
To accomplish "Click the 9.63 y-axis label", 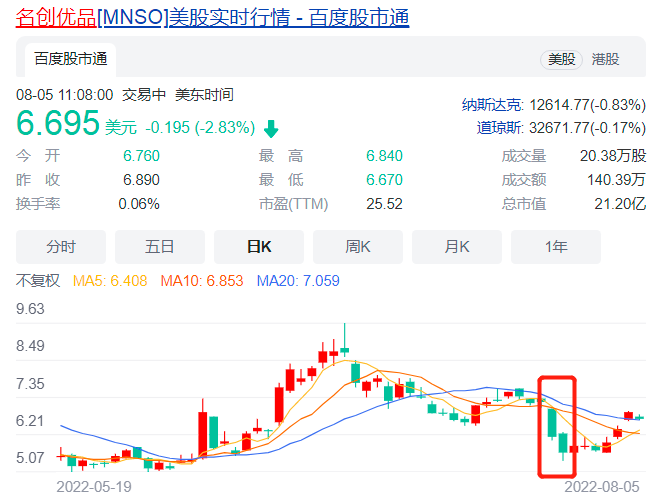I will pyautogui.click(x=30, y=309).
